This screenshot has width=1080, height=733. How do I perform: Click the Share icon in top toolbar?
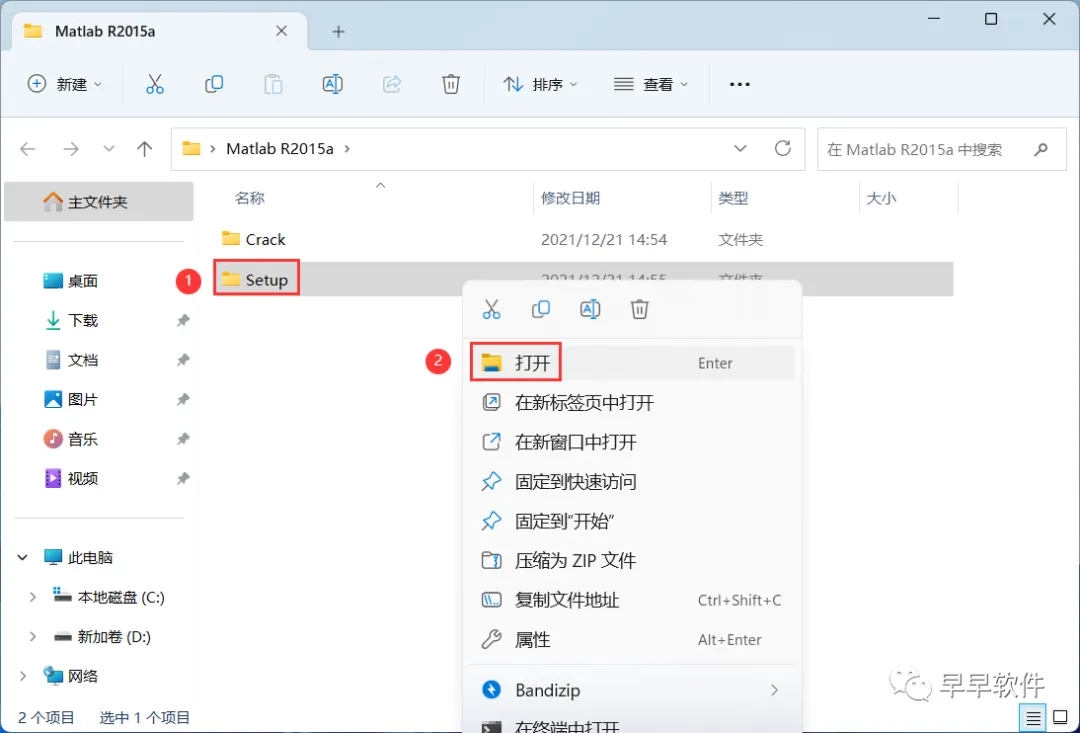392,84
